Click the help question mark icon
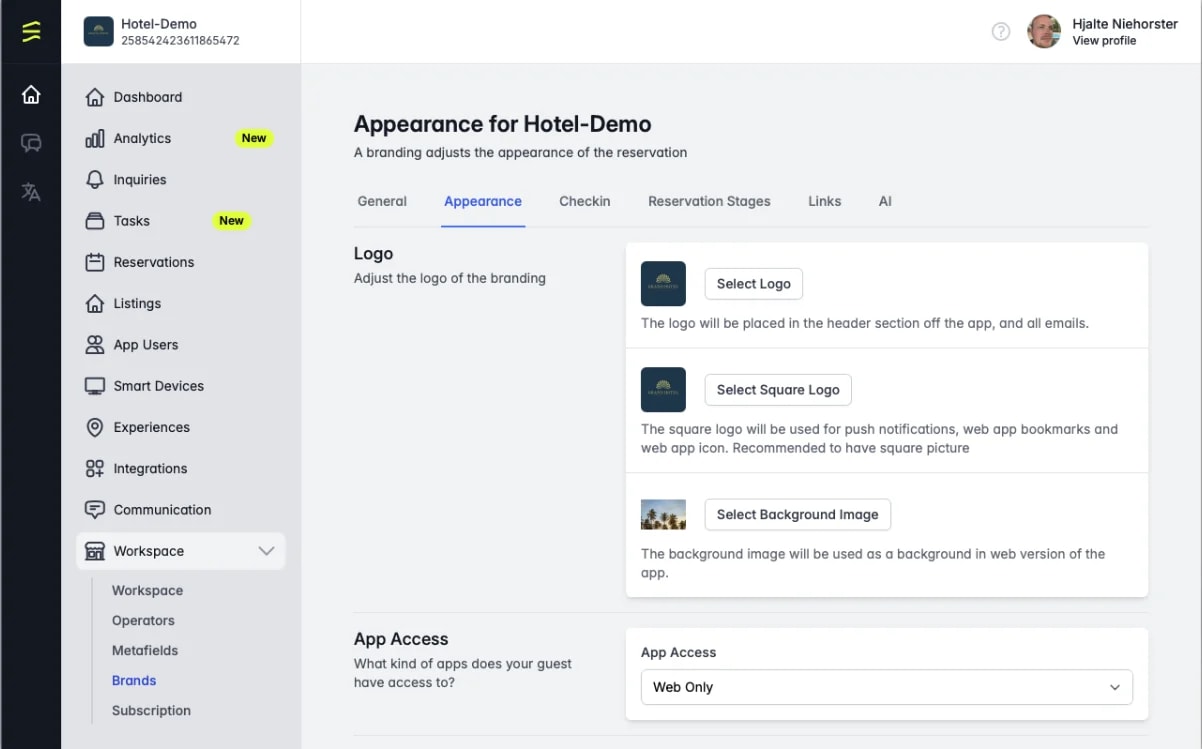This screenshot has height=749, width=1202. pyautogui.click(x=1001, y=31)
